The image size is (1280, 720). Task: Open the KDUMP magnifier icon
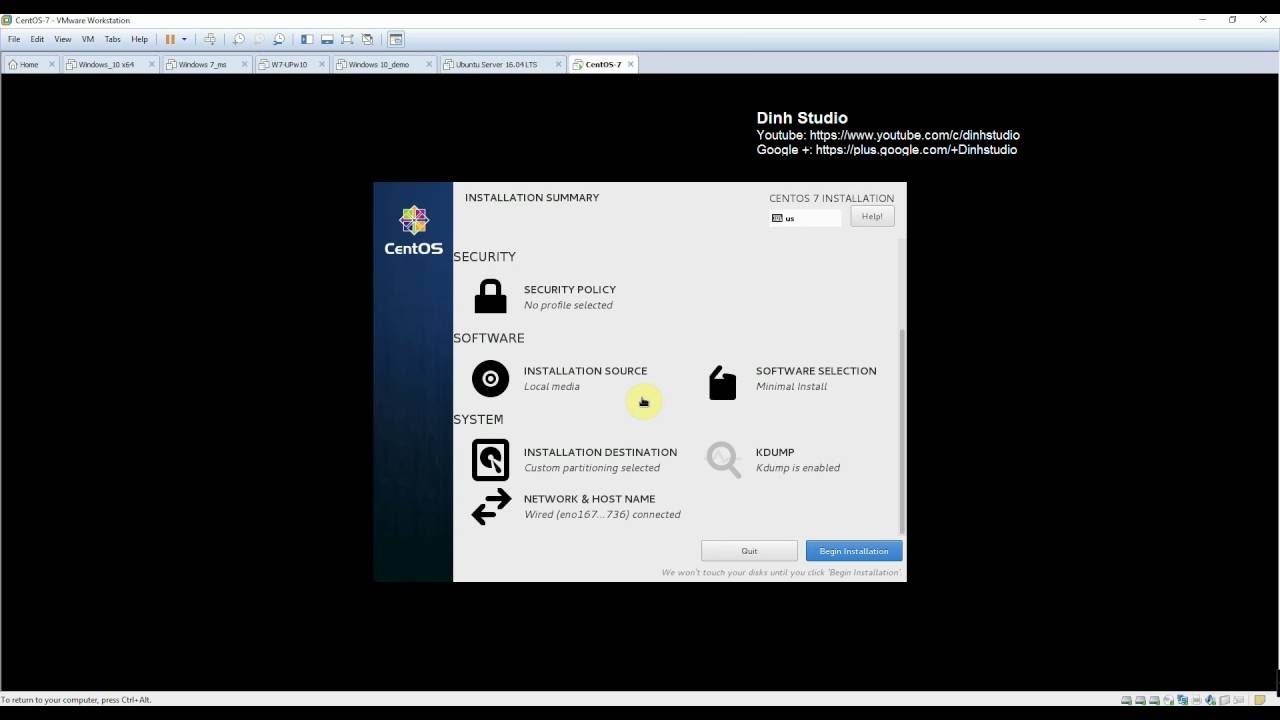[x=723, y=460]
